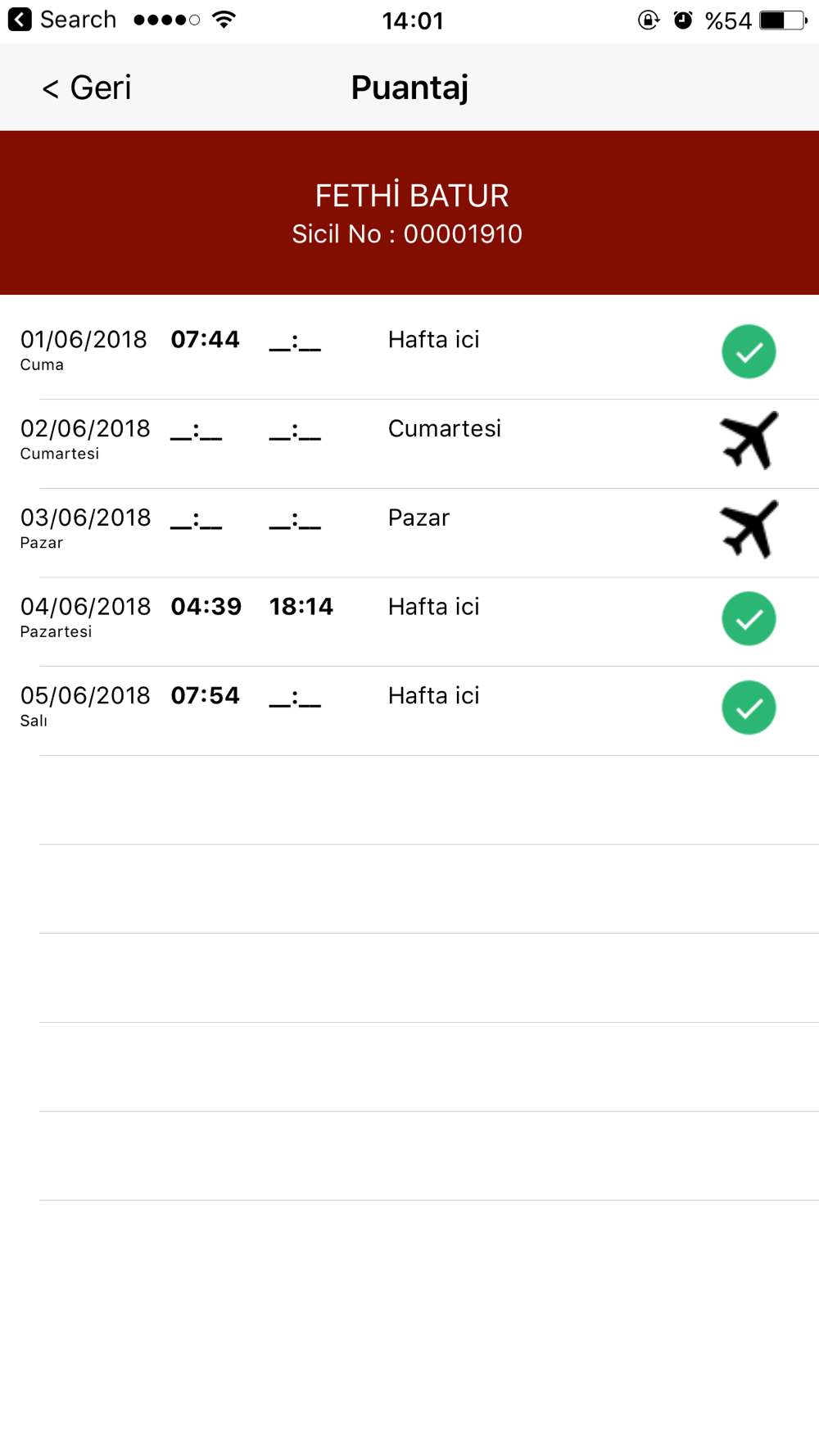
Task: Tap the Cumartesi day type label
Action: click(x=444, y=429)
